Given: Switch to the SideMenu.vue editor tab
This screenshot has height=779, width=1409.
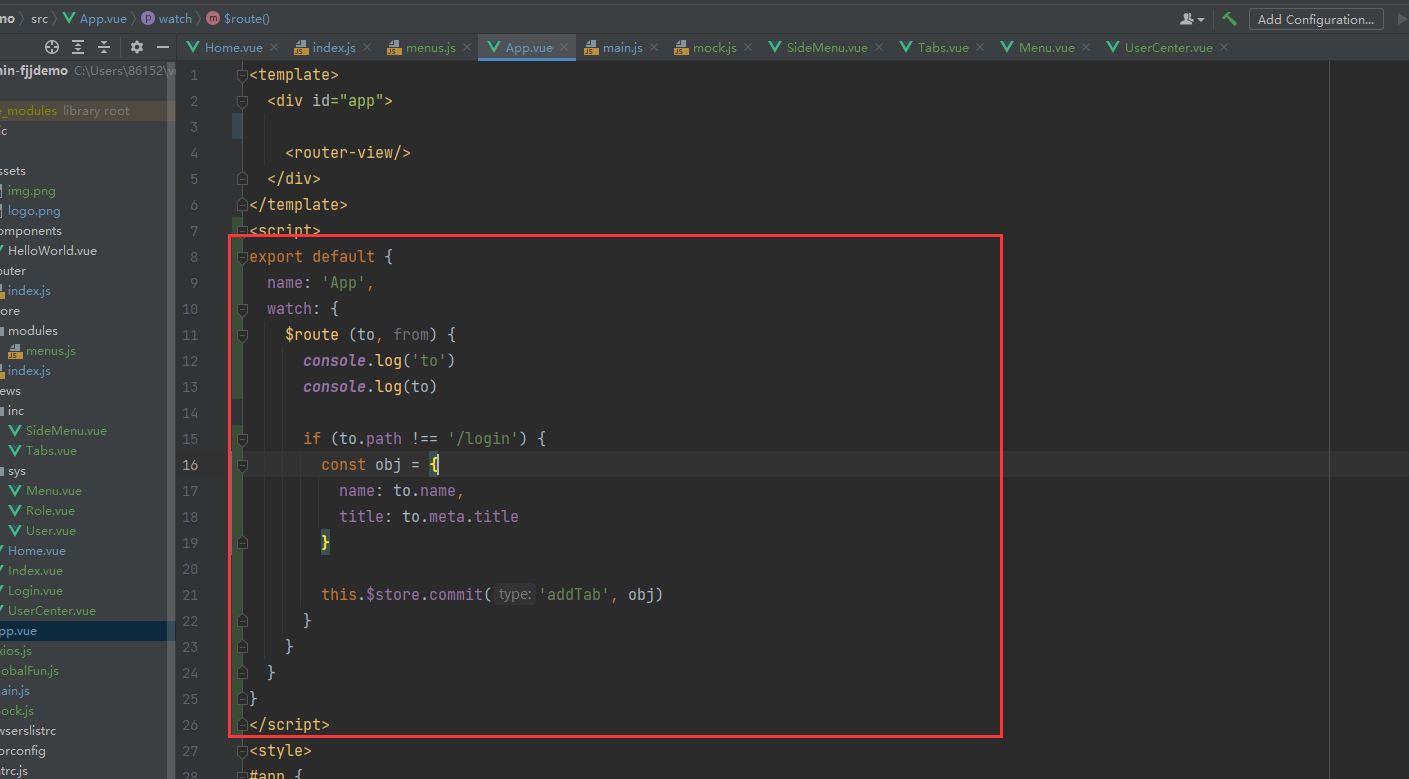Looking at the screenshot, I should pos(827,47).
